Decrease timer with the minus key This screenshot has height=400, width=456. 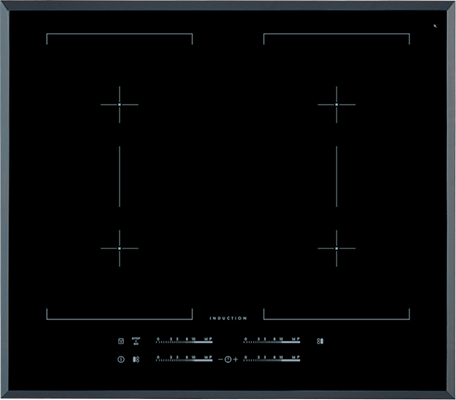coord(220,359)
